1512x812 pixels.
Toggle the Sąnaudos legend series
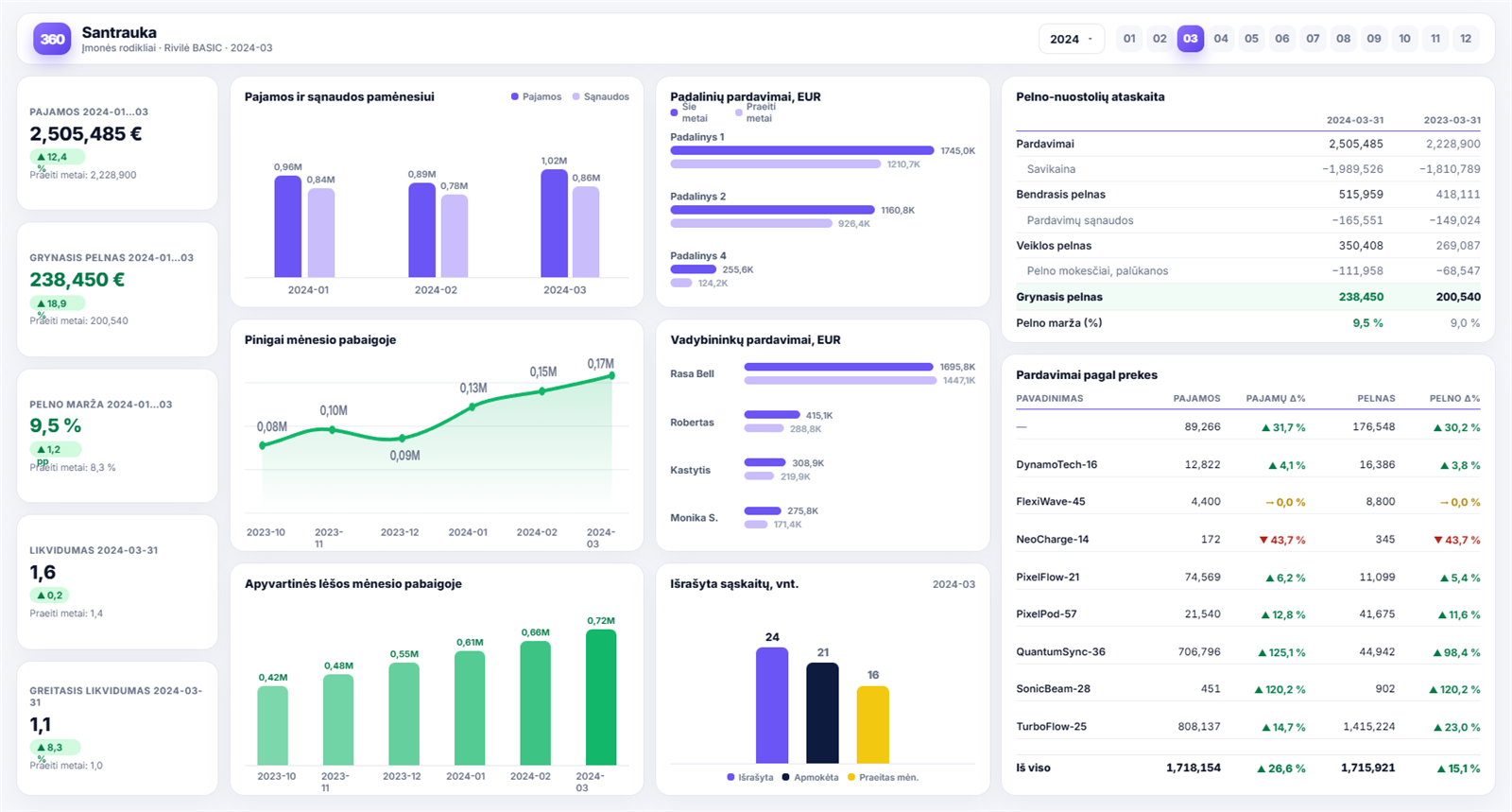[x=600, y=96]
